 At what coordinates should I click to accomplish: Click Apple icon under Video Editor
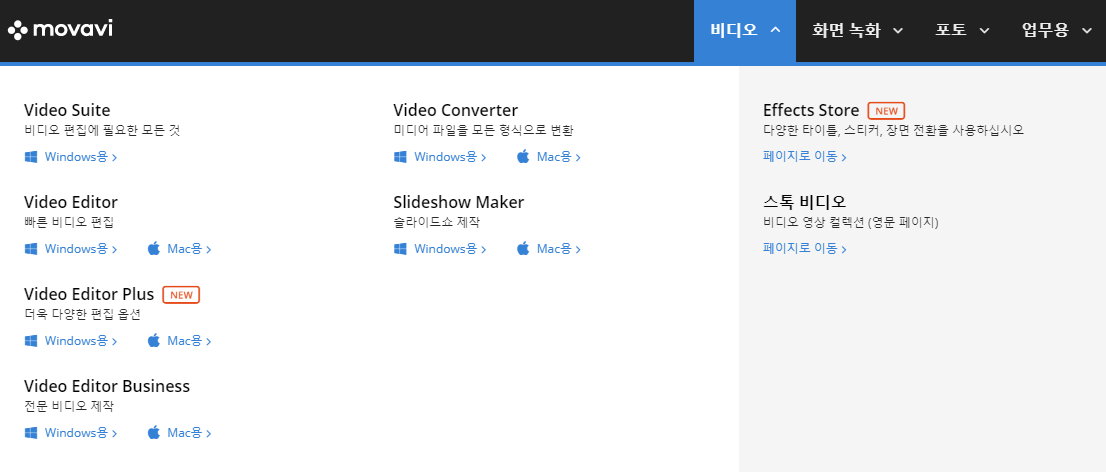click(154, 248)
